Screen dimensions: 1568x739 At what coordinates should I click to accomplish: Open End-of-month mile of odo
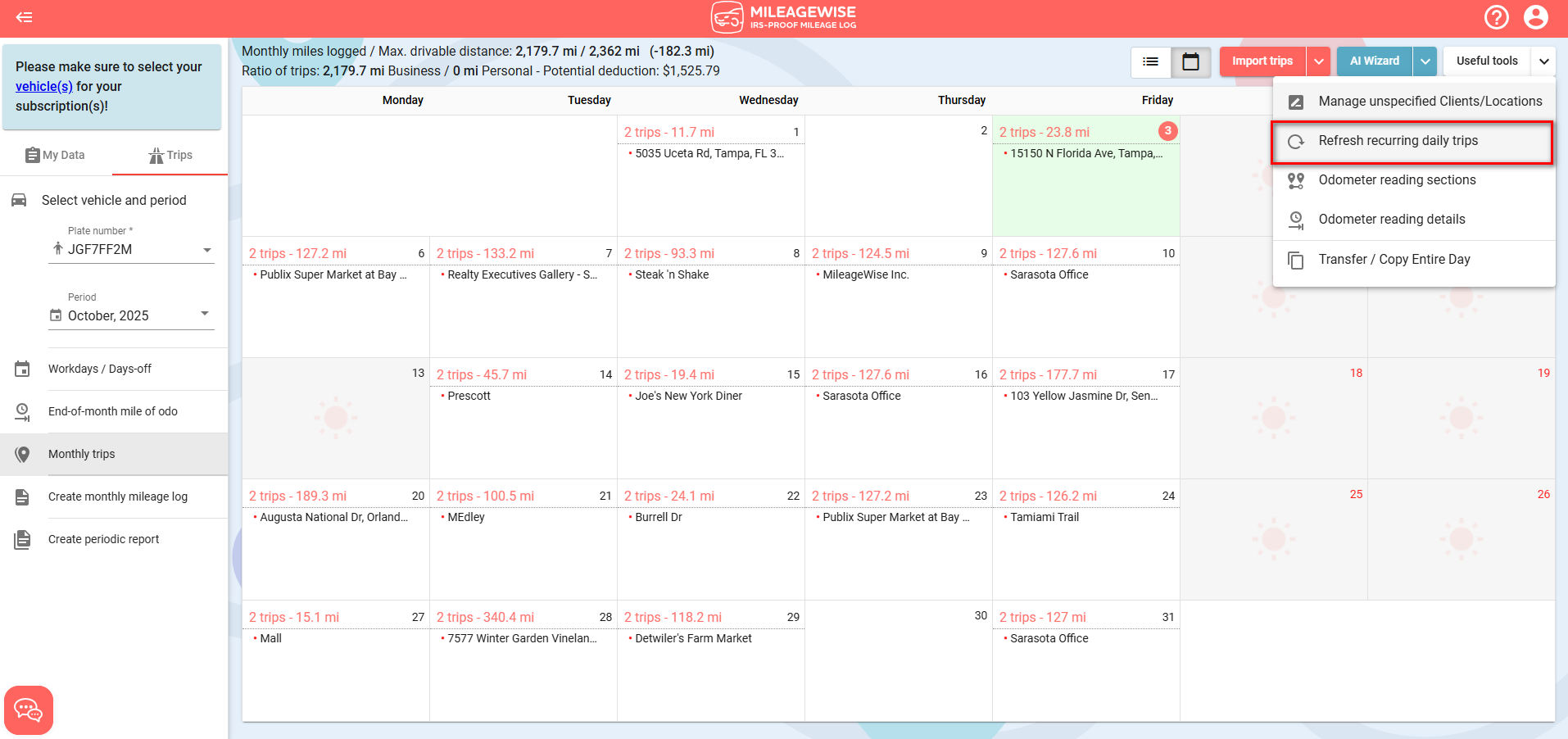tap(113, 411)
